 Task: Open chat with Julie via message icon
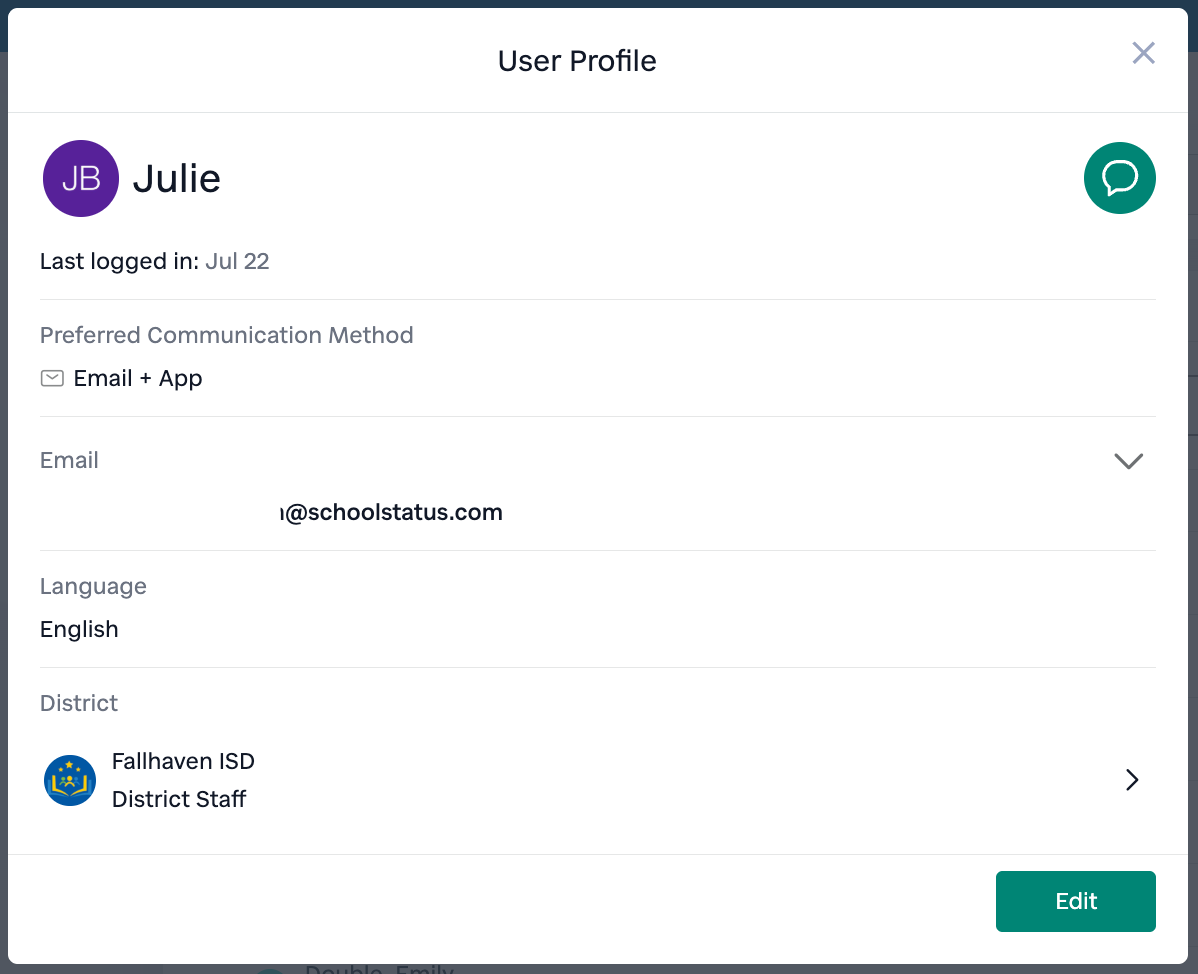click(x=1119, y=178)
